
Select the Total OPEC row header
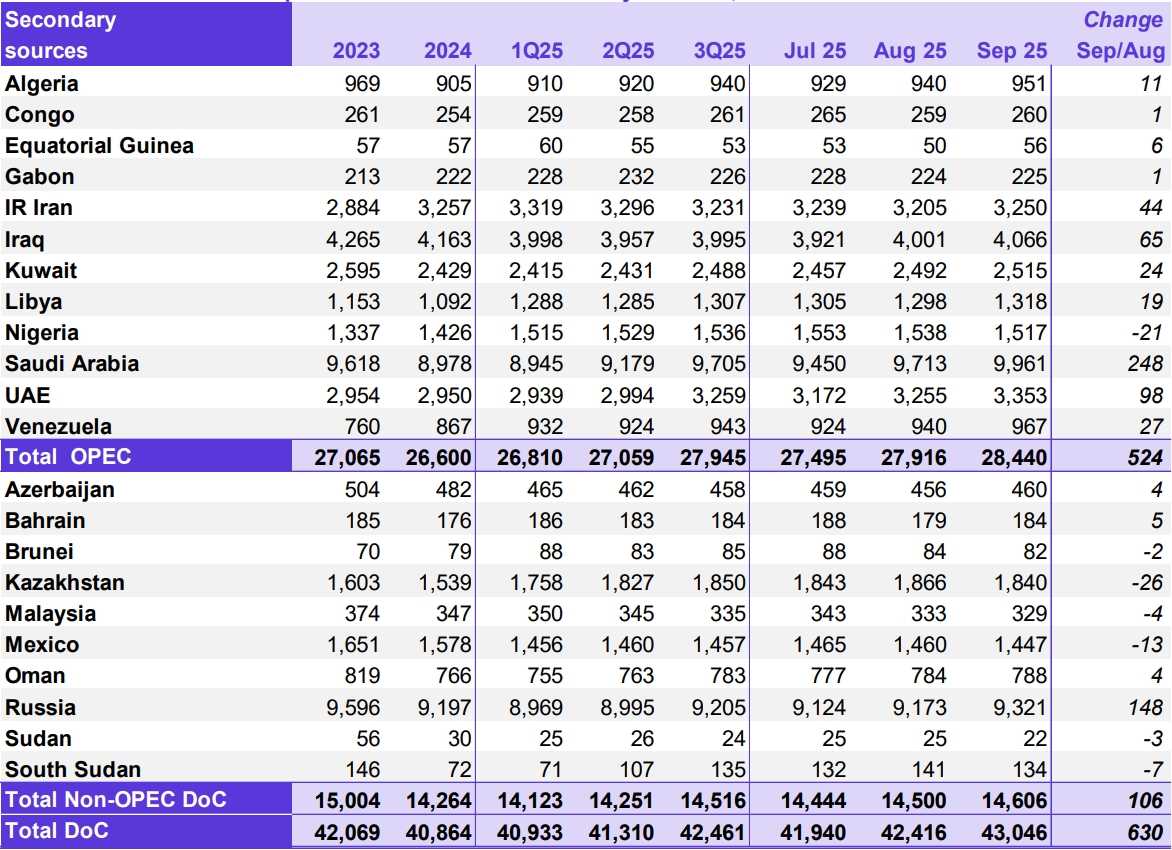68,458
